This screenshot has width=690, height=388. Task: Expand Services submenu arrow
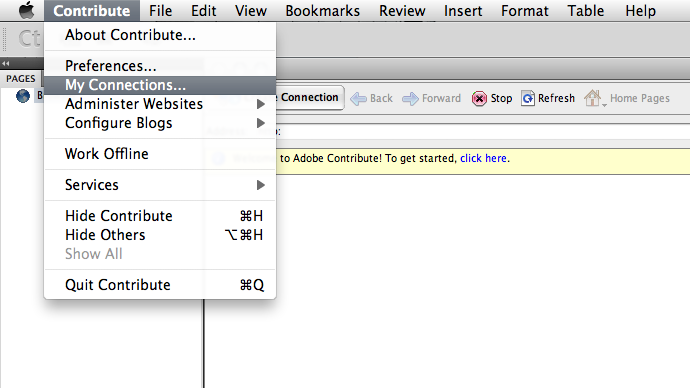(261, 185)
